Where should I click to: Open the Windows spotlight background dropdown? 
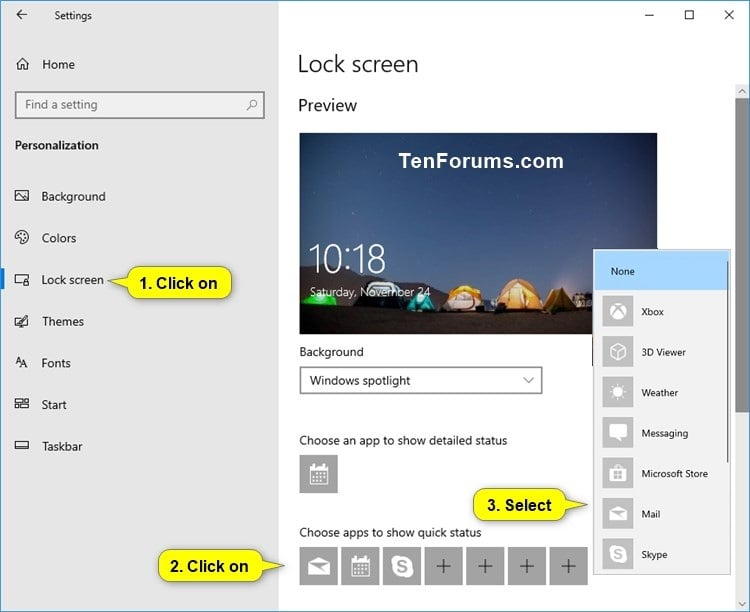pyautogui.click(x=421, y=380)
